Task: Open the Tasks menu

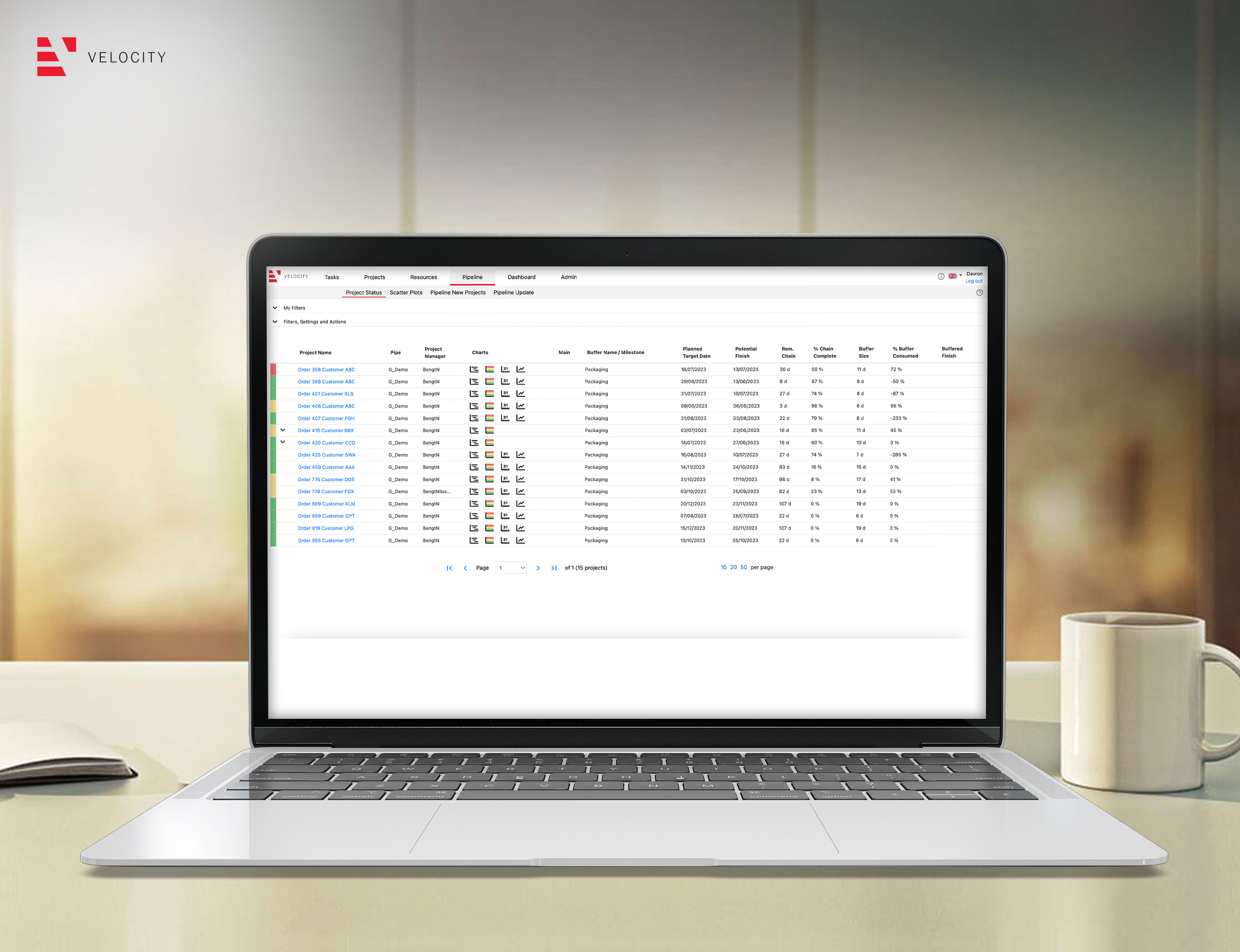Action: (x=332, y=277)
